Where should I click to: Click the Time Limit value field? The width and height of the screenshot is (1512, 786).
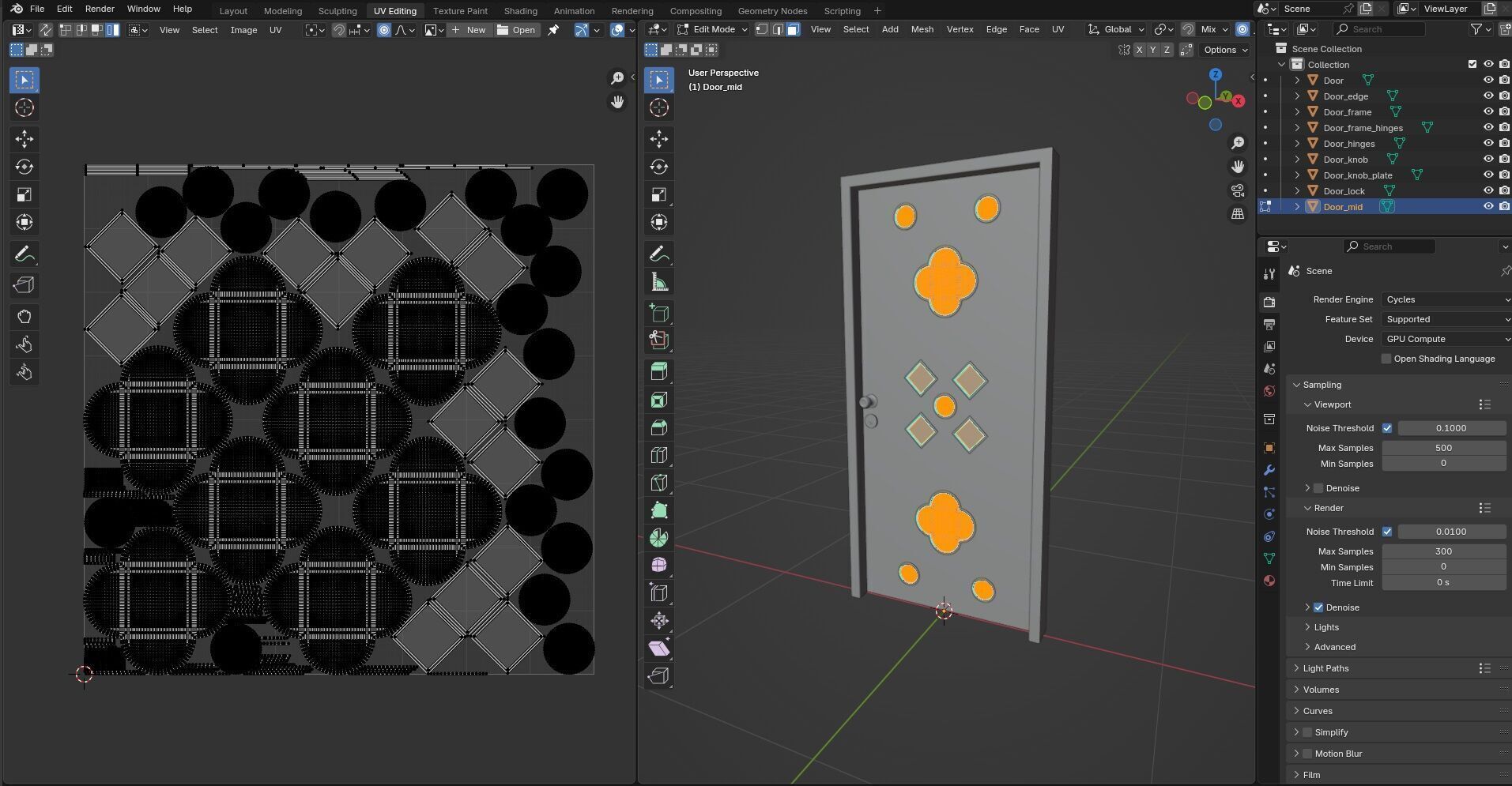[x=1443, y=582]
